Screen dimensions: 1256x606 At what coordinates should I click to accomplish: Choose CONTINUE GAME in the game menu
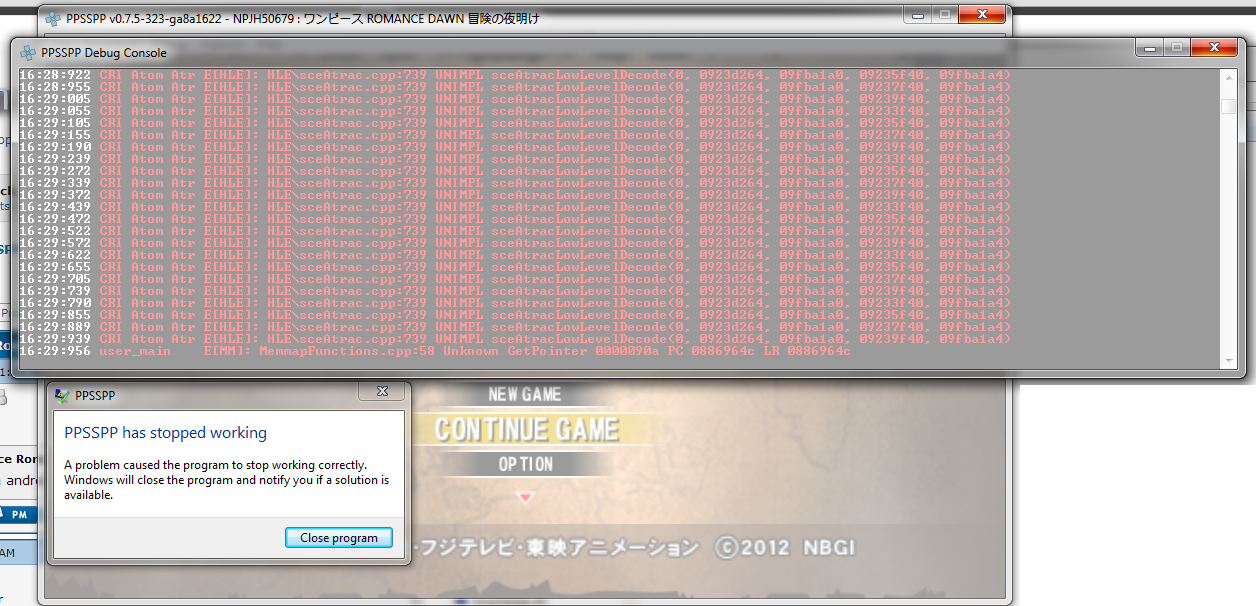[527, 430]
